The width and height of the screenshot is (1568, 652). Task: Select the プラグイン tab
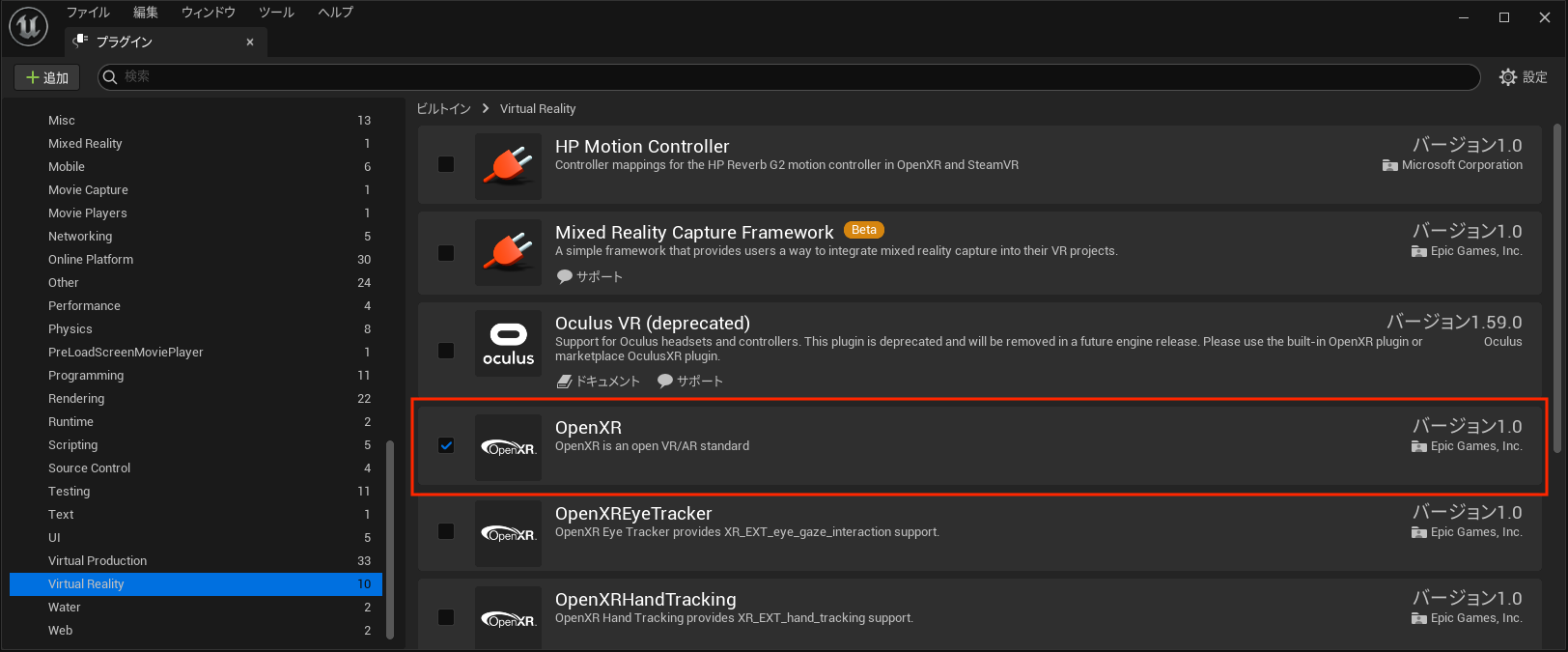165,42
